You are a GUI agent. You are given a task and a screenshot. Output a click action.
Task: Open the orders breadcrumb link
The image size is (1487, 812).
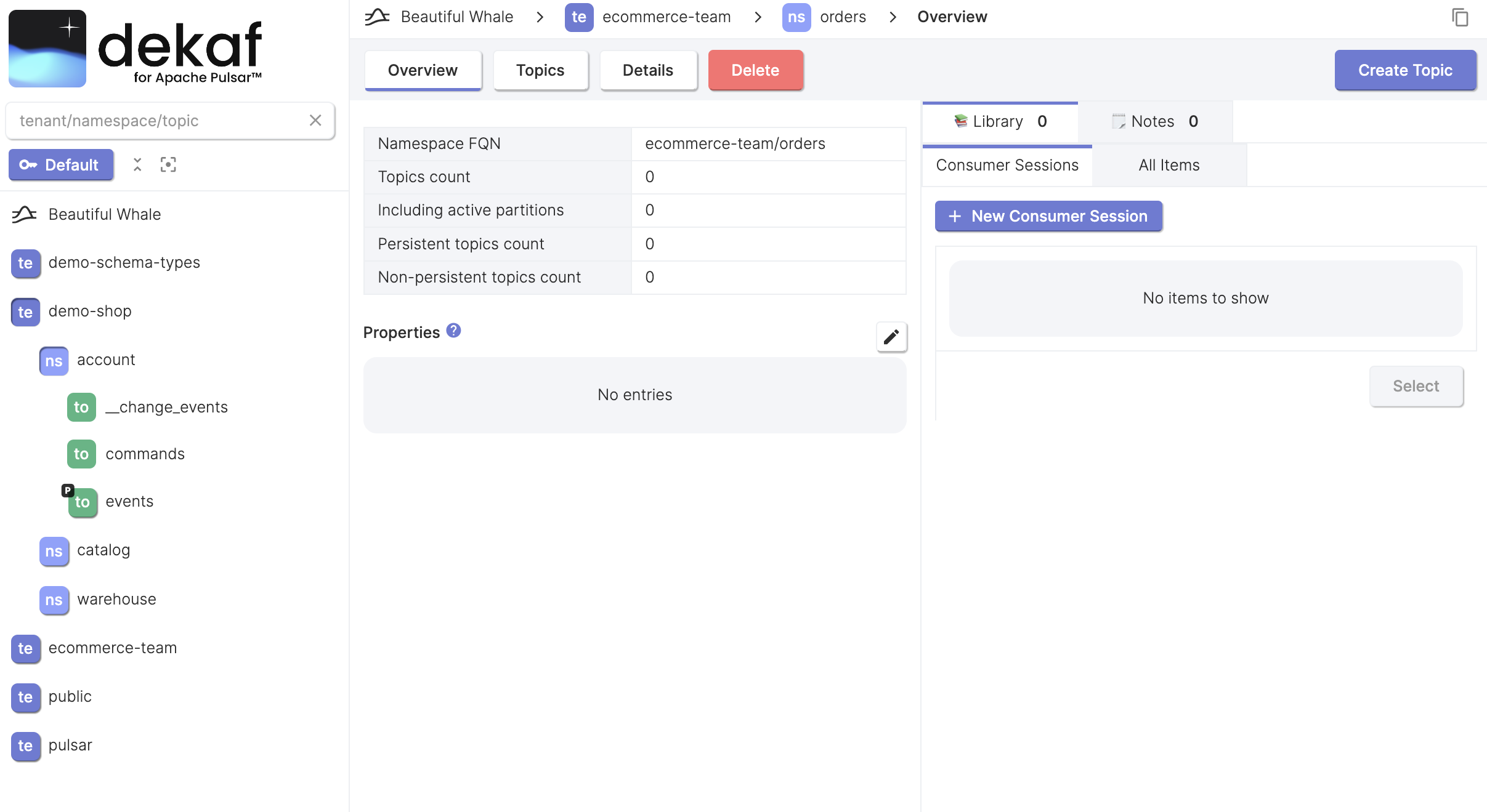843,17
